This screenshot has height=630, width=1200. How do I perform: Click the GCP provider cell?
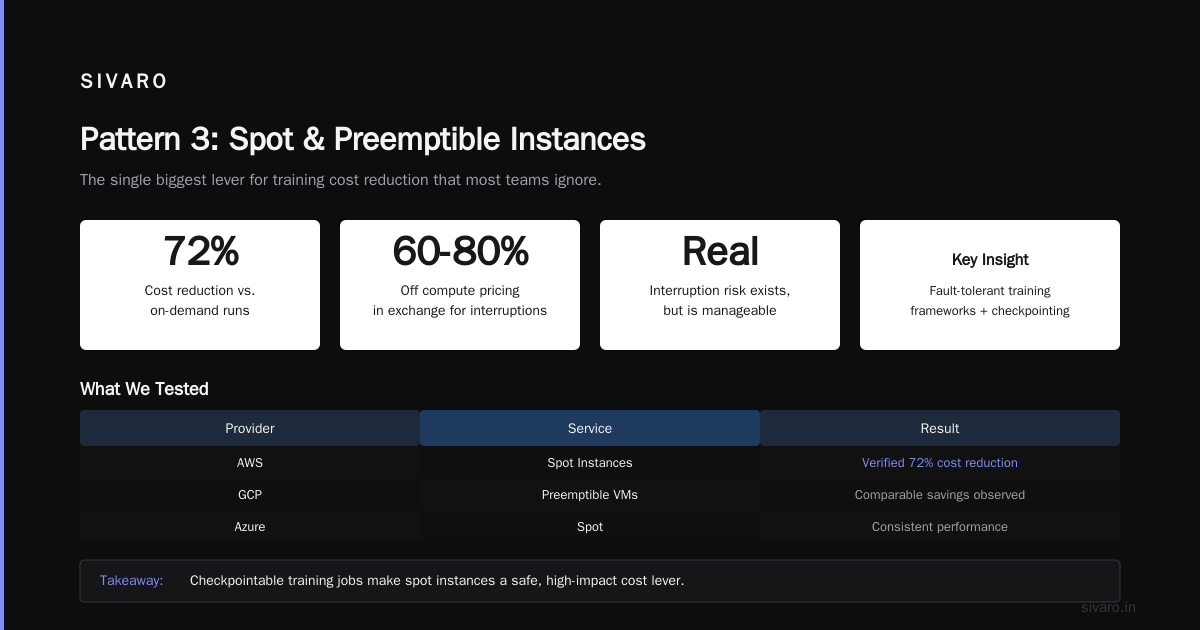(250, 495)
